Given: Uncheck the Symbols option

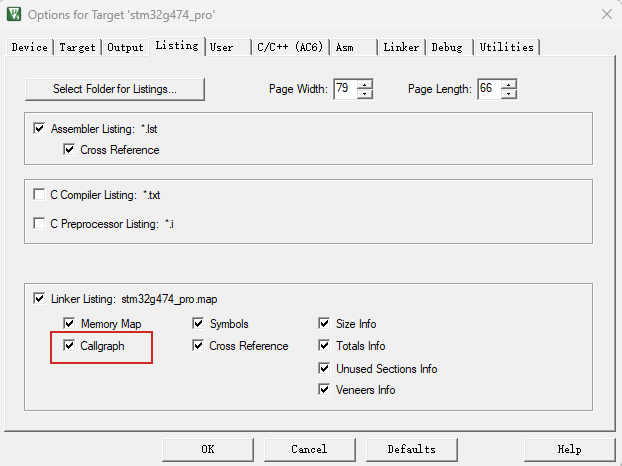Looking at the screenshot, I should 198,324.
